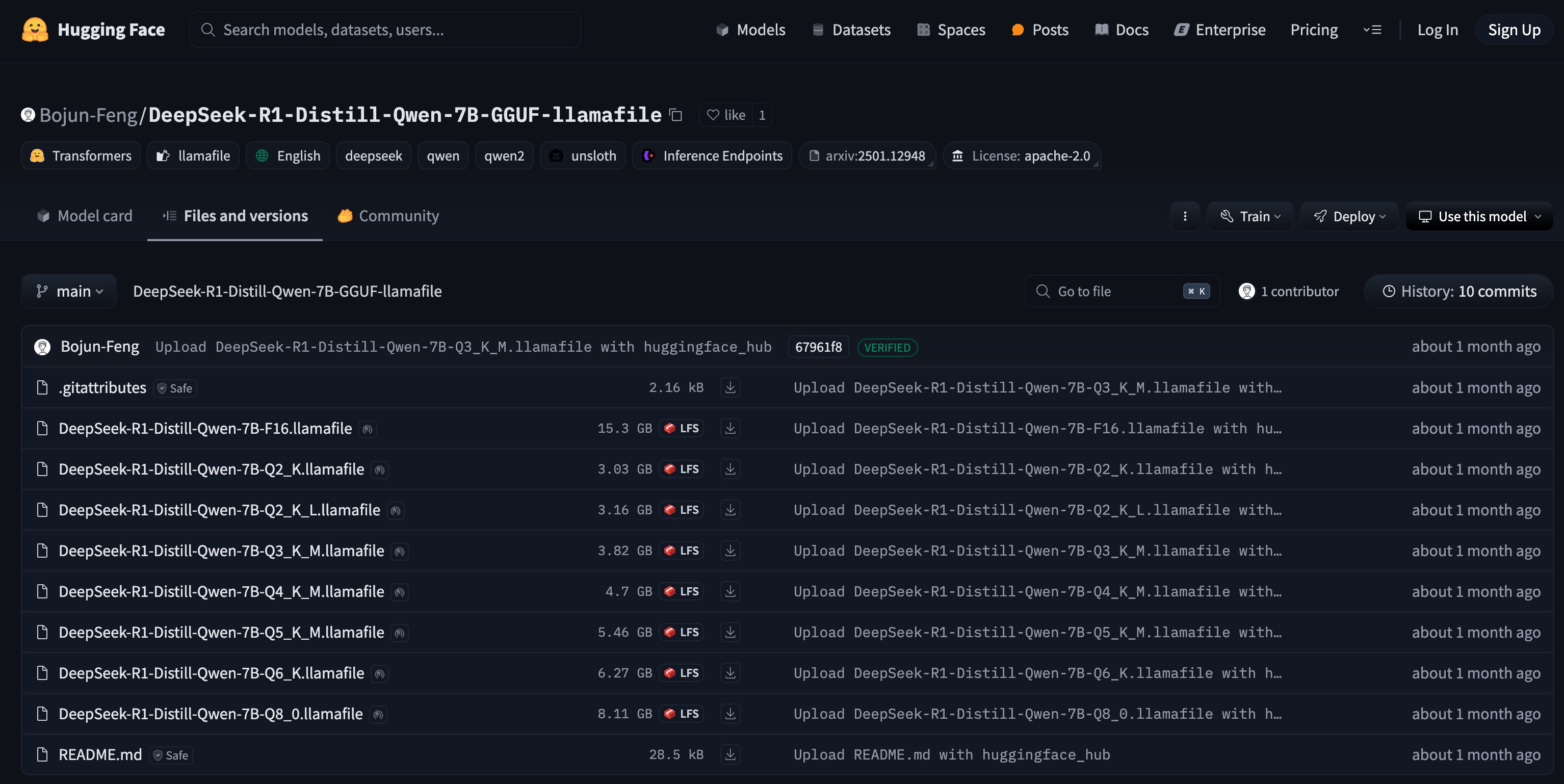Click the scan badge next to Q4_K_M.llamafile
The height and width of the screenshot is (784, 1564).
point(400,592)
